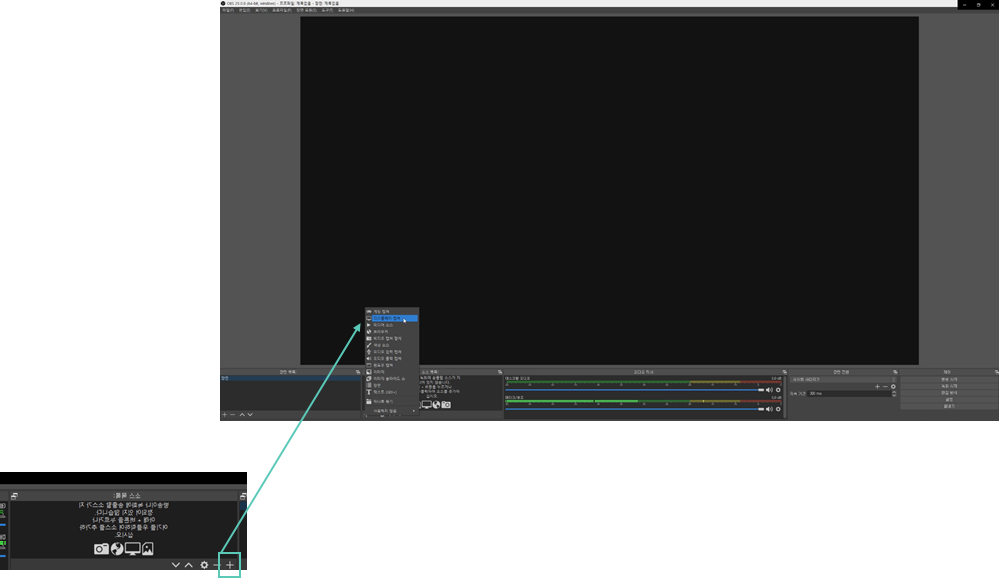This screenshot has height=578, width=999.
Task: Choose 미디어 소스 from the source menu
Action: pyautogui.click(x=391, y=325)
